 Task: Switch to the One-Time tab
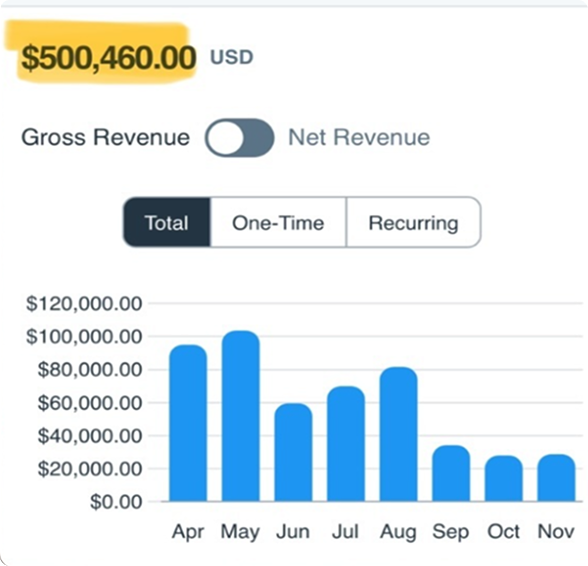click(278, 222)
